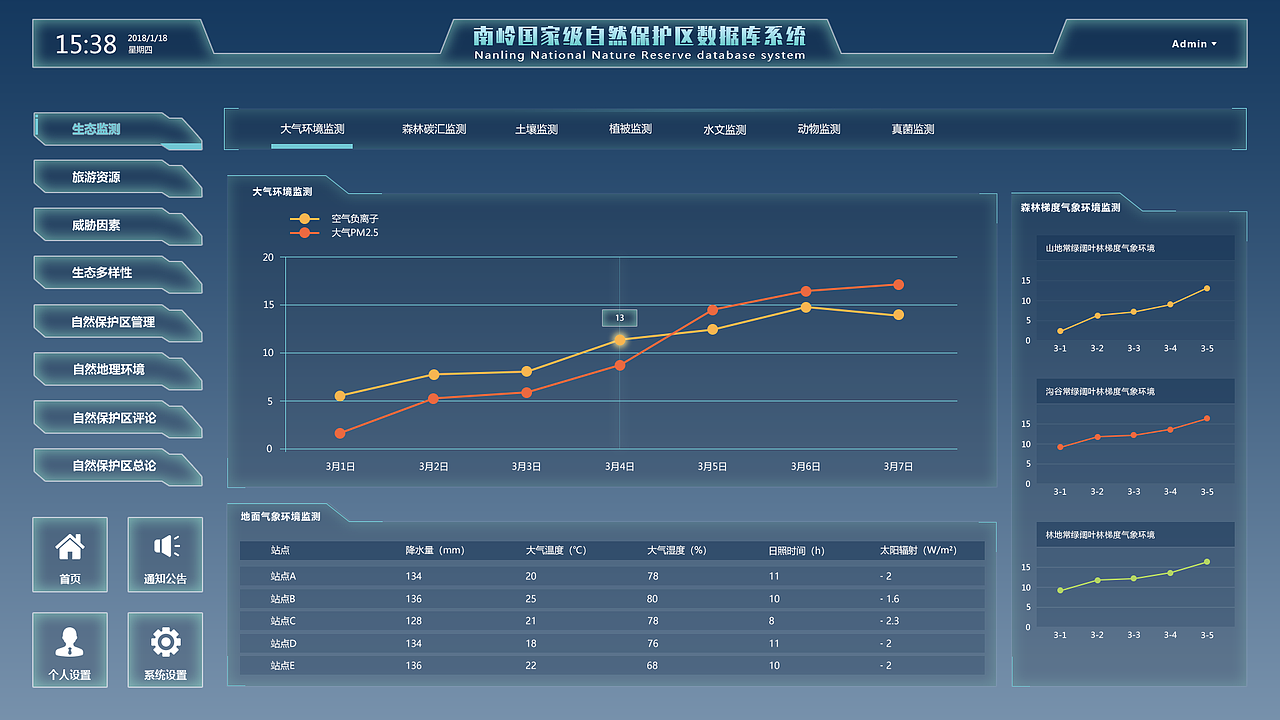Select the 水文监测 tab
Viewport: 1280px width, 720px height.
coord(726,128)
